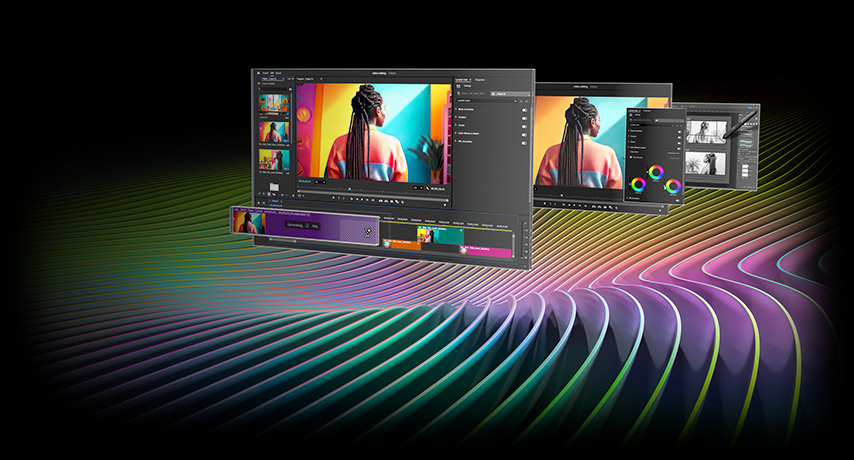Click the Highlights color wheel in floating panel
This screenshot has height=460, width=854.
(x=673, y=186)
